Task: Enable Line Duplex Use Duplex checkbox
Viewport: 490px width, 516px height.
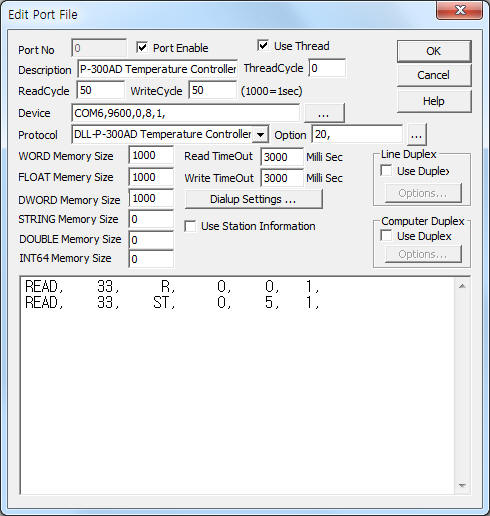Action: (386, 171)
